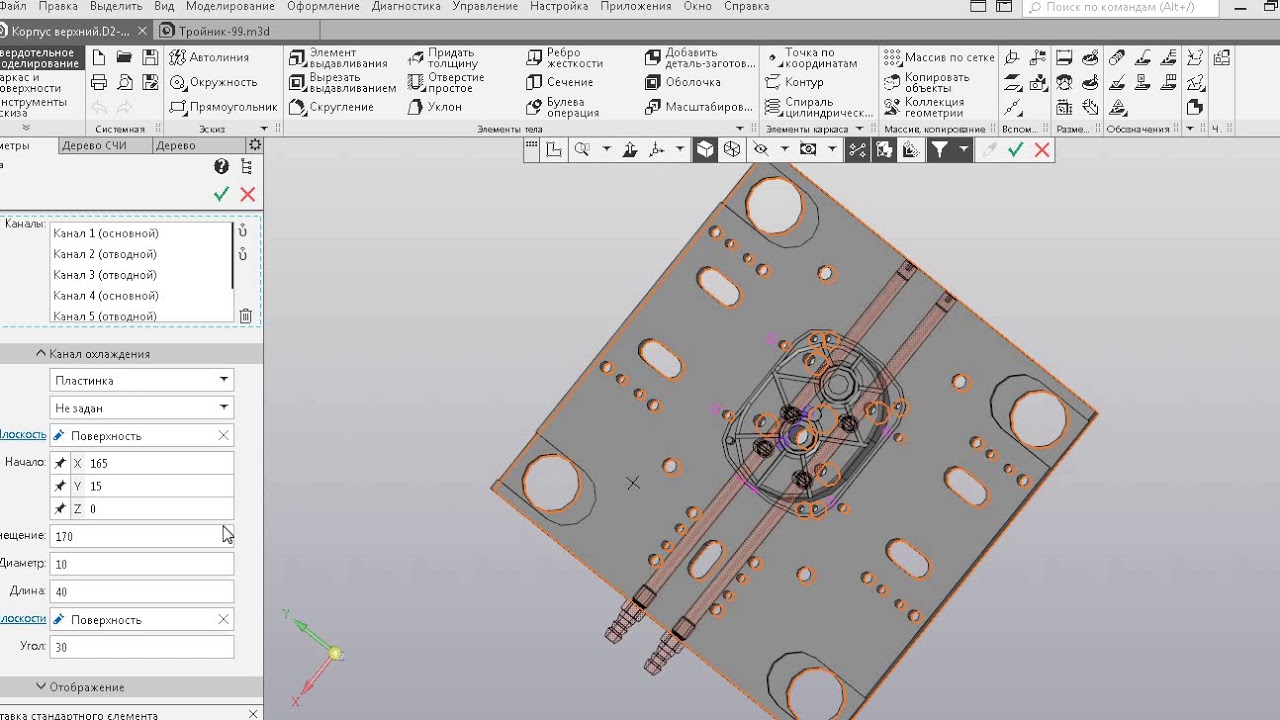Click Копировать объекты tool

pyautogui.click(x=927, y=83)
